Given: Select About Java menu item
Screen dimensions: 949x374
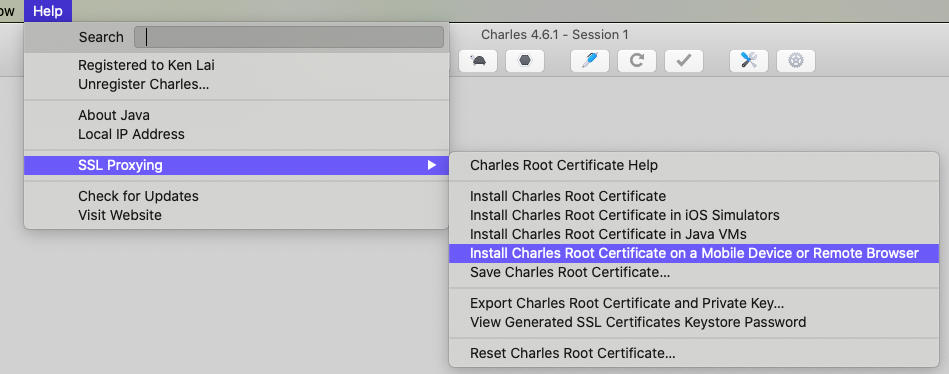Looking at the screenshot, I should point(236,115).
